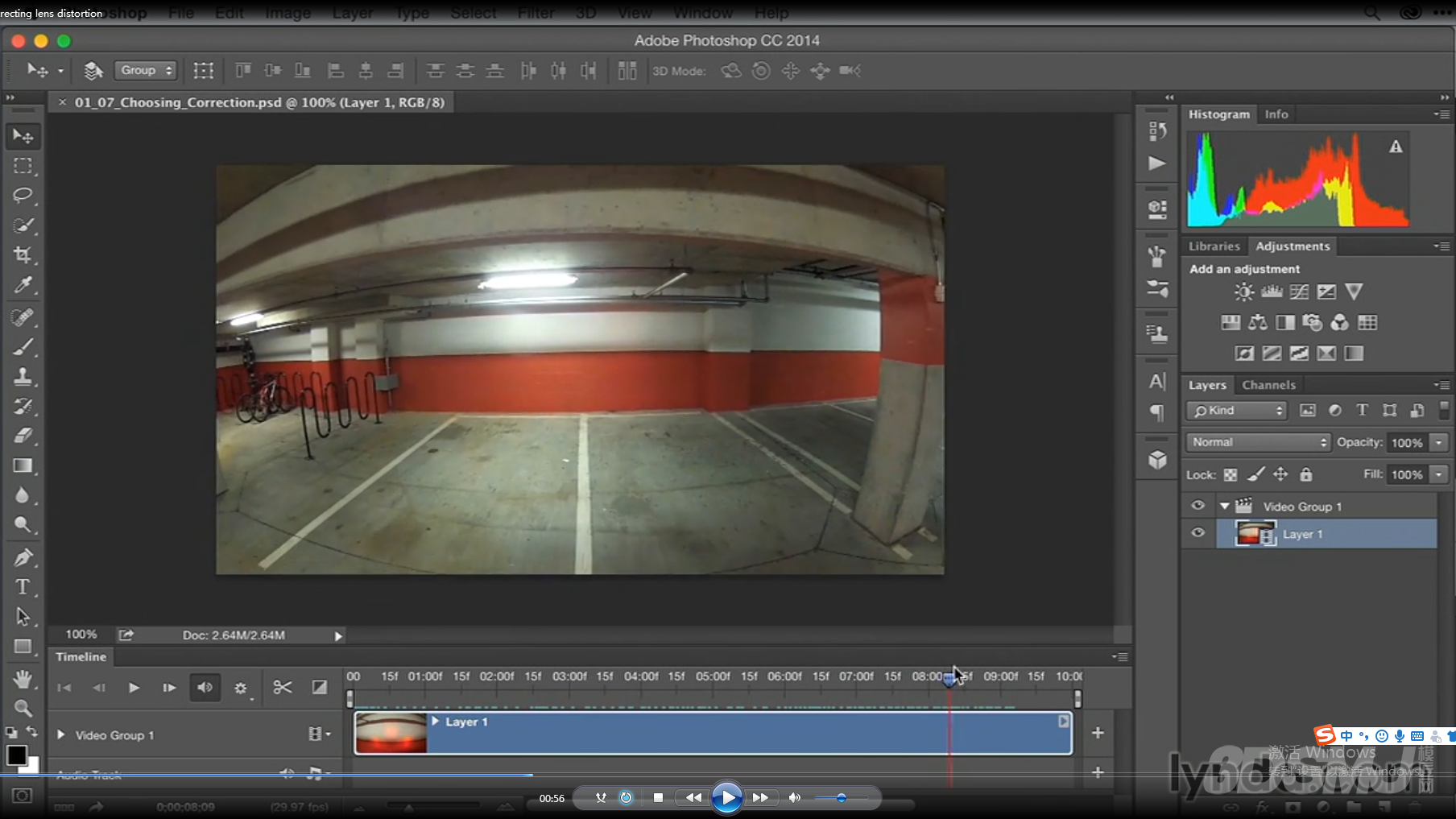Select the Lasso tool
Image resolution: width=1456 pixels, height=819 pixels.
pos(23,196)
